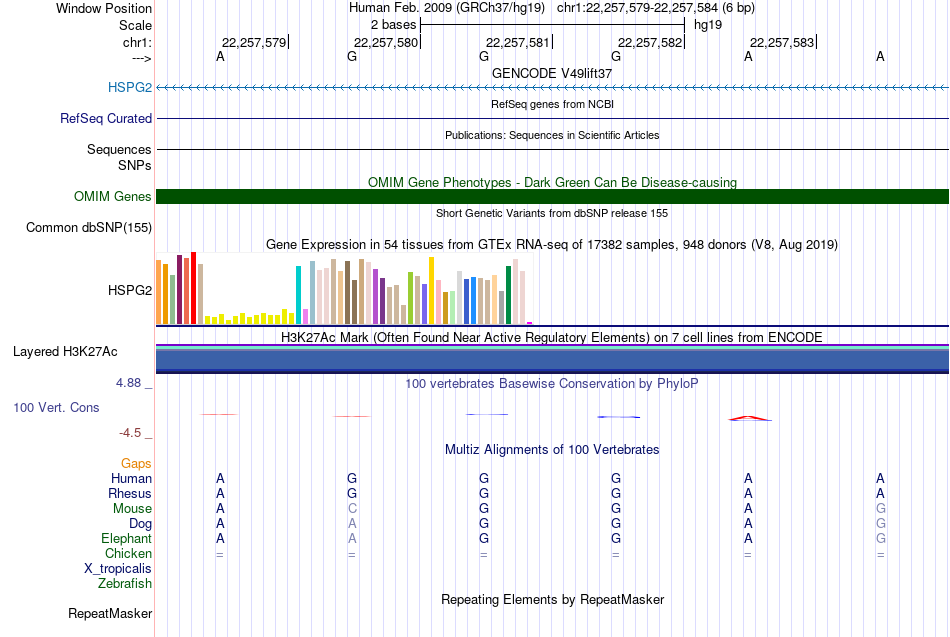Click position label 22,257,581 on ruler
Image resolution: width=950 pixels, height=637 pixels.
pos(518,42)
